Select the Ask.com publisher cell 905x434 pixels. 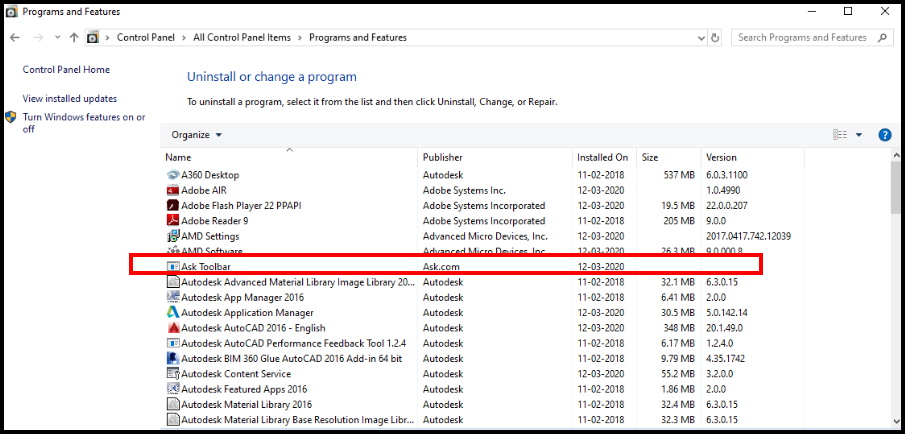441,267
